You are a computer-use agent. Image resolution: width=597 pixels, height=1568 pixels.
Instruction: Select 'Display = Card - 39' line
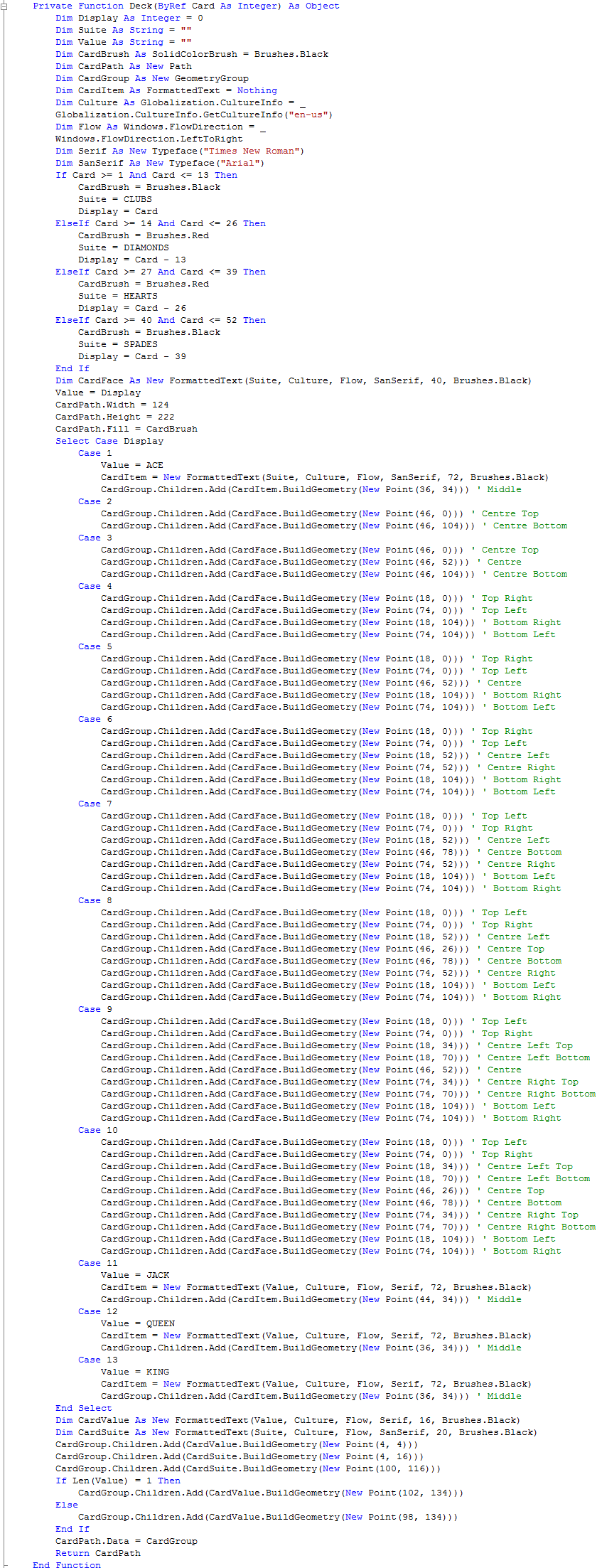[x=132, y=356]
